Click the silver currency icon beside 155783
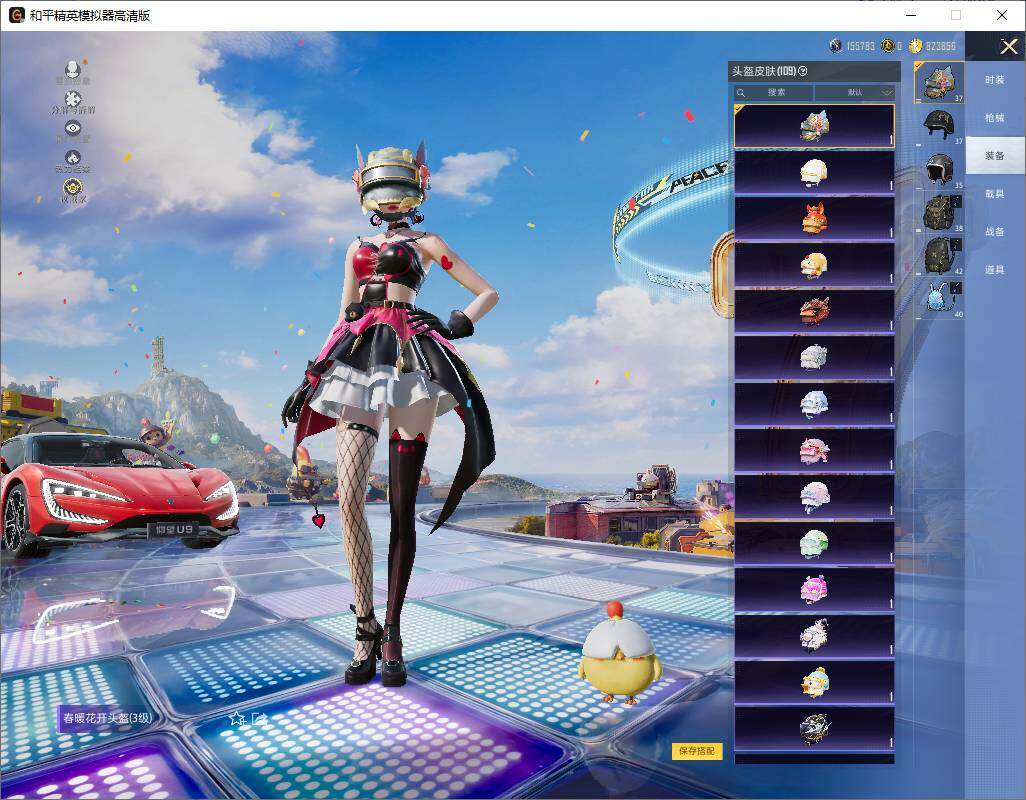Image resolution: width=1026 pixels, height=800 pixels. point(836,46)
